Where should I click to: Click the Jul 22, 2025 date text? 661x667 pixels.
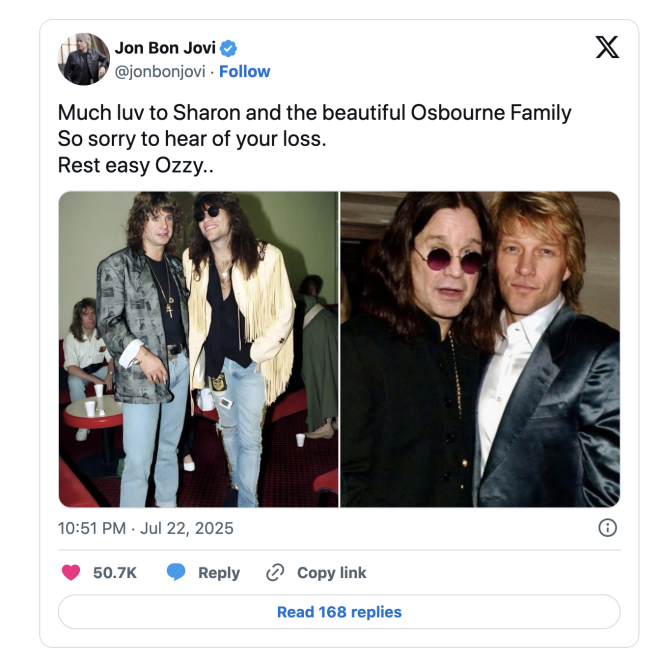tap(187, 528)
